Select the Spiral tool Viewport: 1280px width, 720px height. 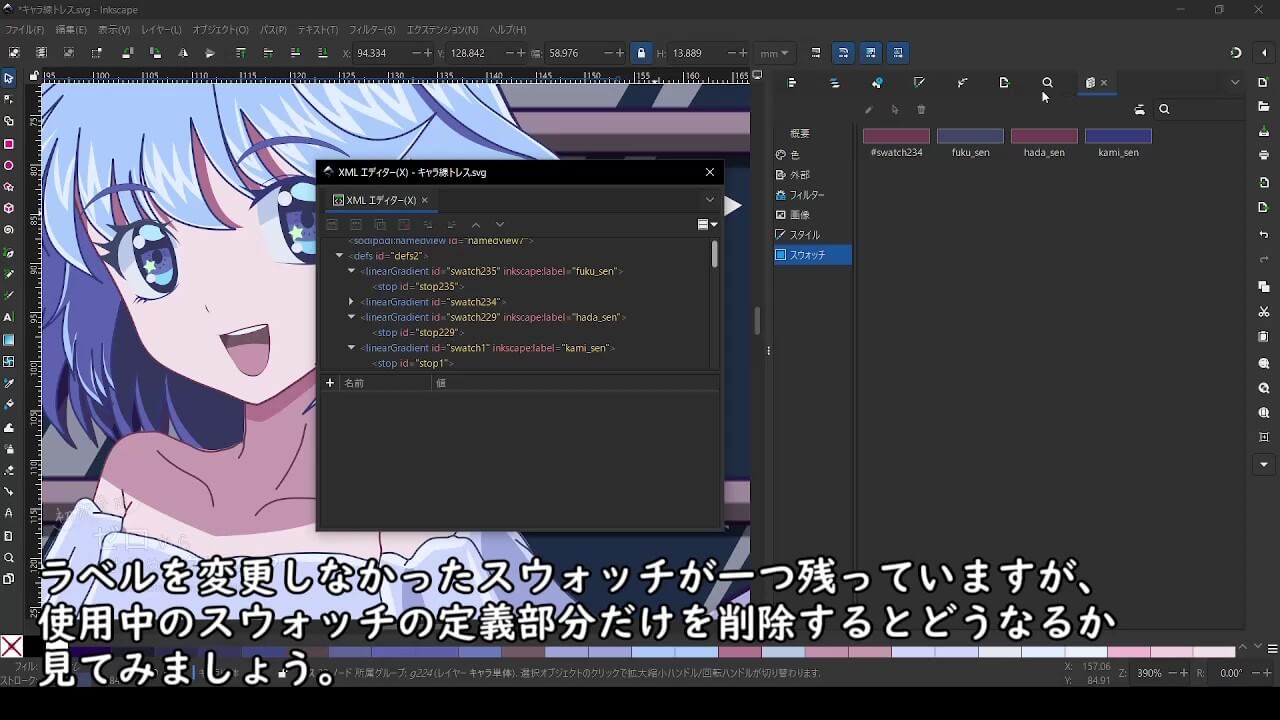9,230
